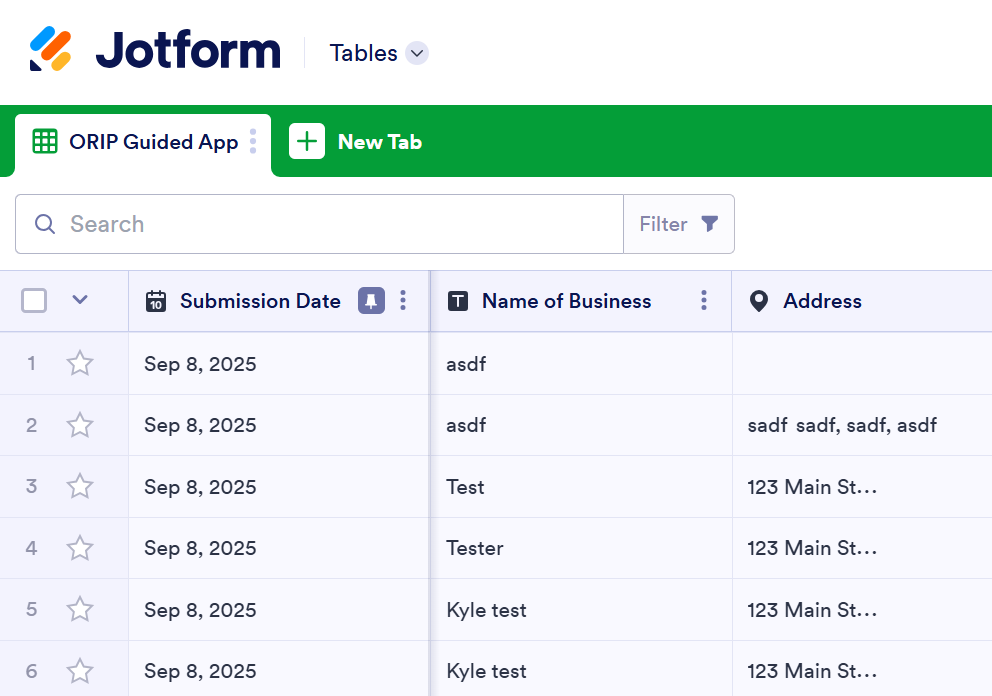
Task: Click the Jotform logo
Action: [155, 49]
